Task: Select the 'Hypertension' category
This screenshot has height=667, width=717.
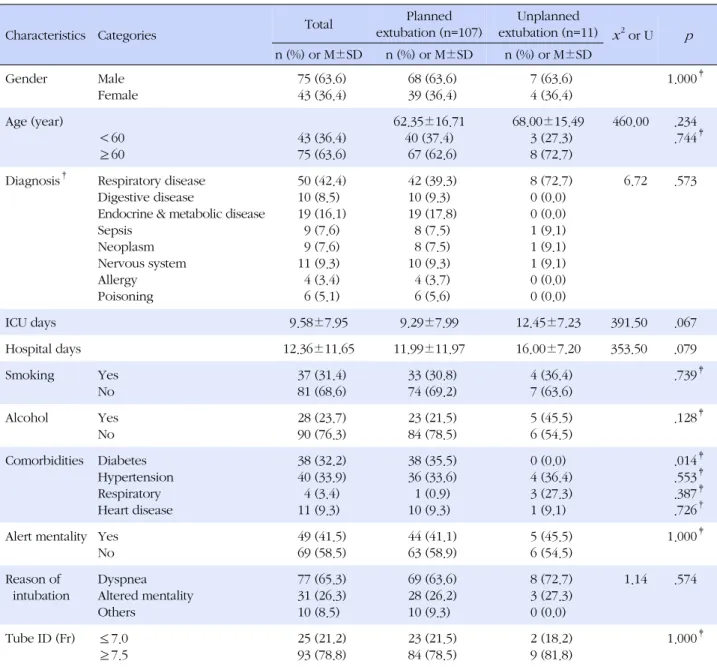Action: pos(135,477)
